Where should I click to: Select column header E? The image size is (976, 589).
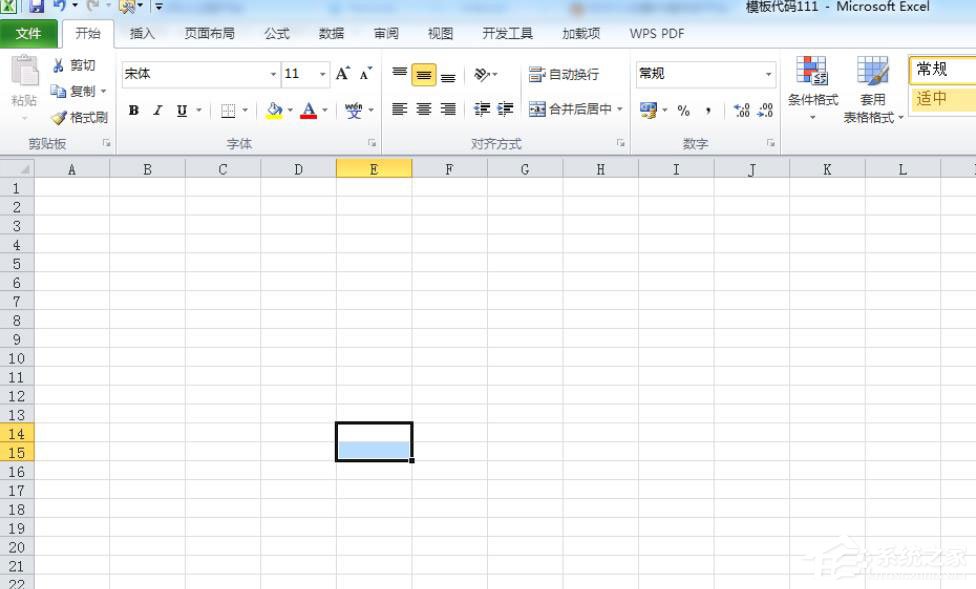(x=374, y=169)
